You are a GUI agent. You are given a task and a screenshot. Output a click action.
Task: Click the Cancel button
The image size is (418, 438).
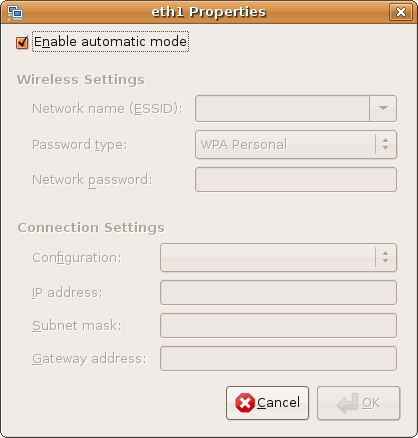267,403
